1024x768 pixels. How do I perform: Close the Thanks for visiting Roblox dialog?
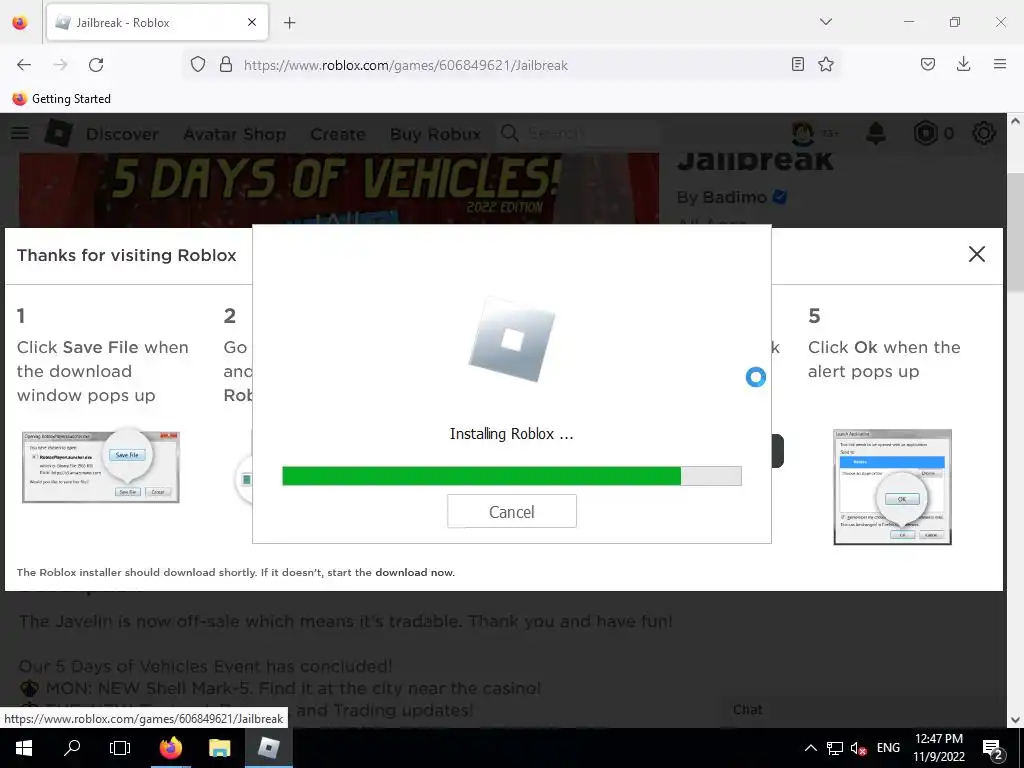976,254
